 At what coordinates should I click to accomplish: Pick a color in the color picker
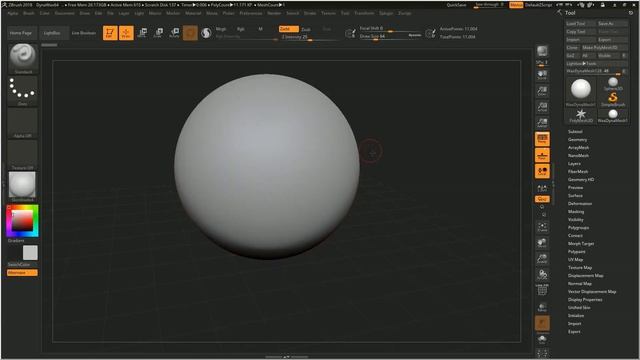[22, 221]
